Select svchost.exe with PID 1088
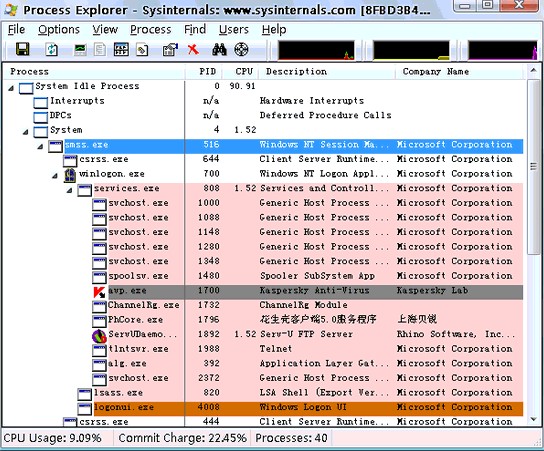Image resolution: width=544 pixels, height=451 pixels. (308, 219)
